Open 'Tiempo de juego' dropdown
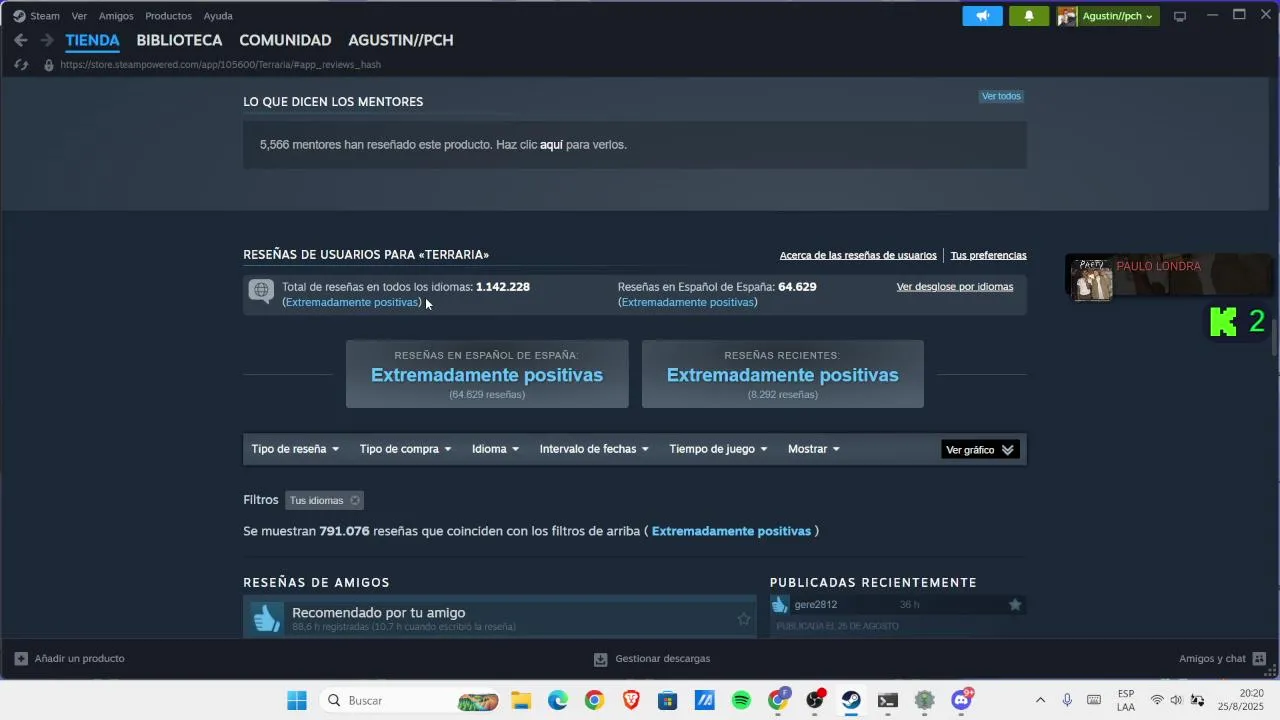 click(718, 449)
